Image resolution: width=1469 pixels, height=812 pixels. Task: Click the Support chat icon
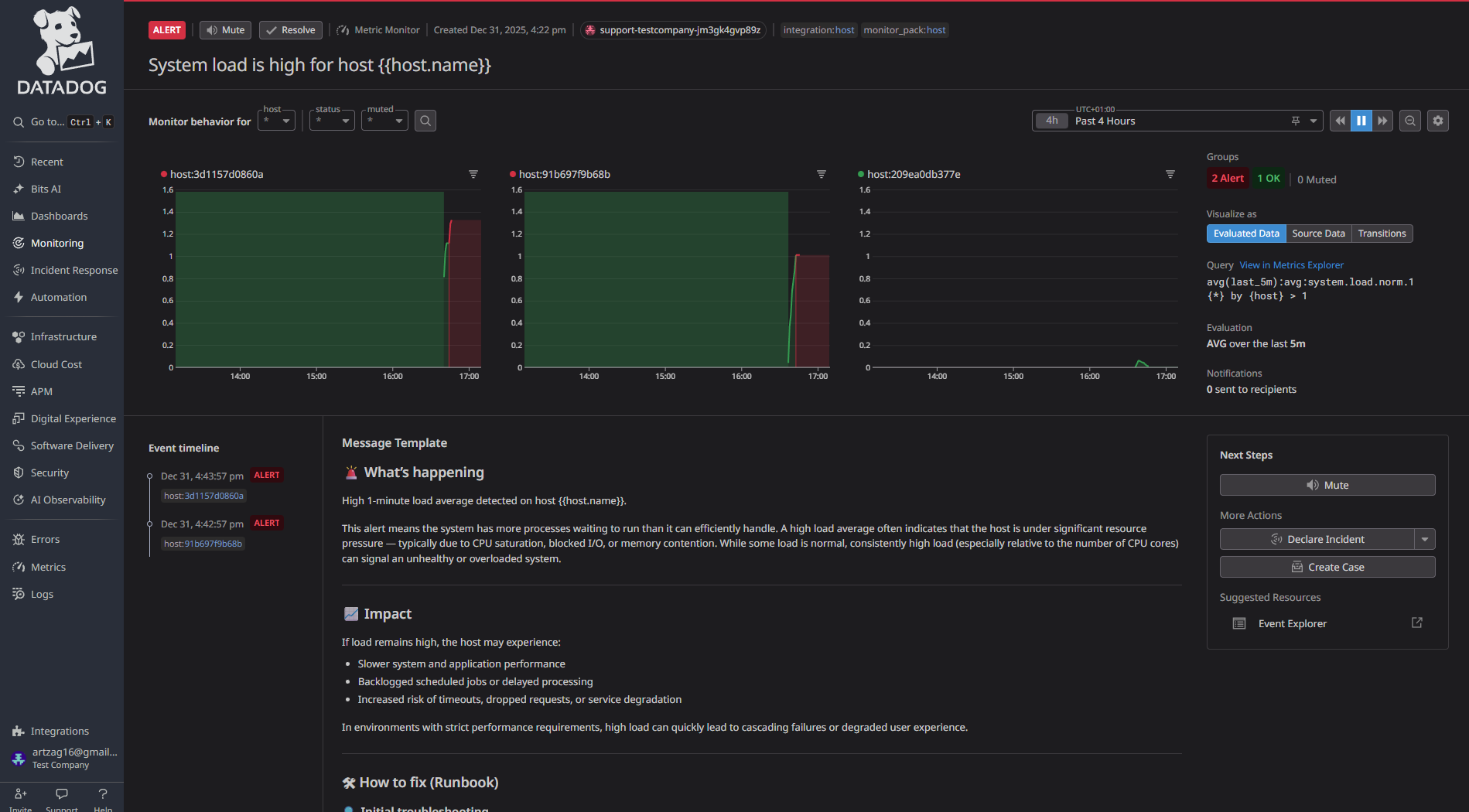point(62,793)
